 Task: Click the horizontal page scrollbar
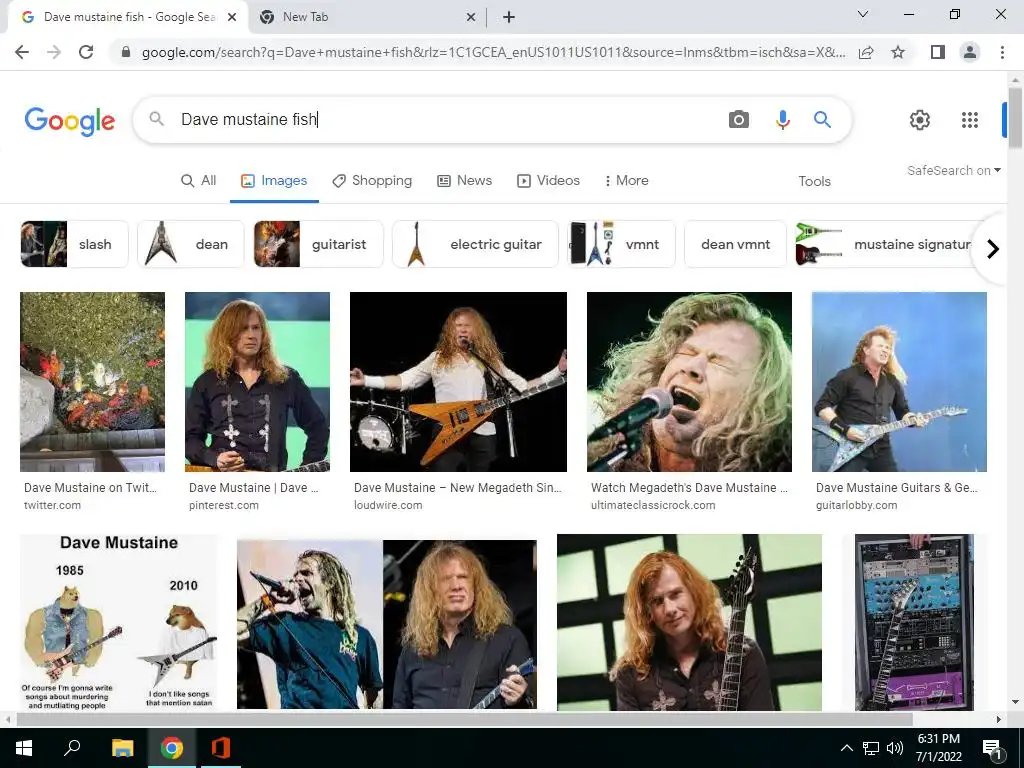pos(464,719)
